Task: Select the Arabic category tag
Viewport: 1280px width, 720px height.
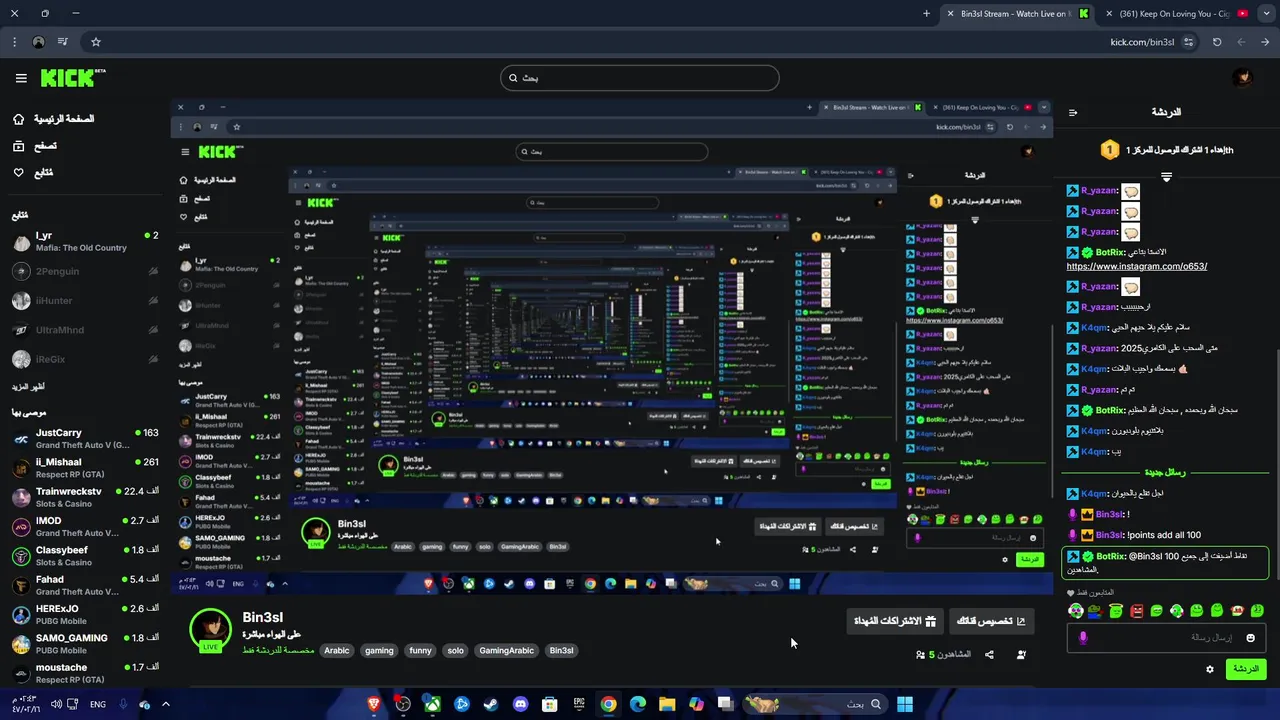Action: point(337,651)
